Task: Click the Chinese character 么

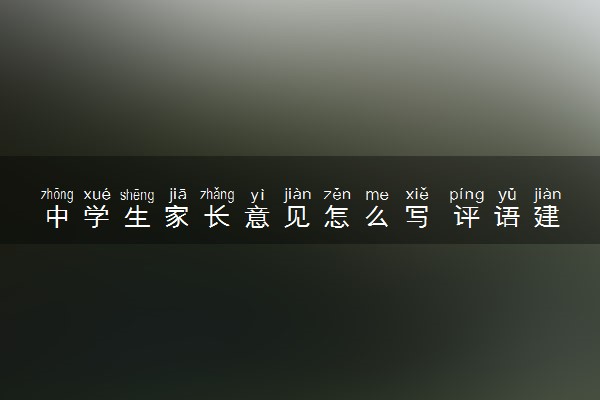Action: (x=377, y=217)
